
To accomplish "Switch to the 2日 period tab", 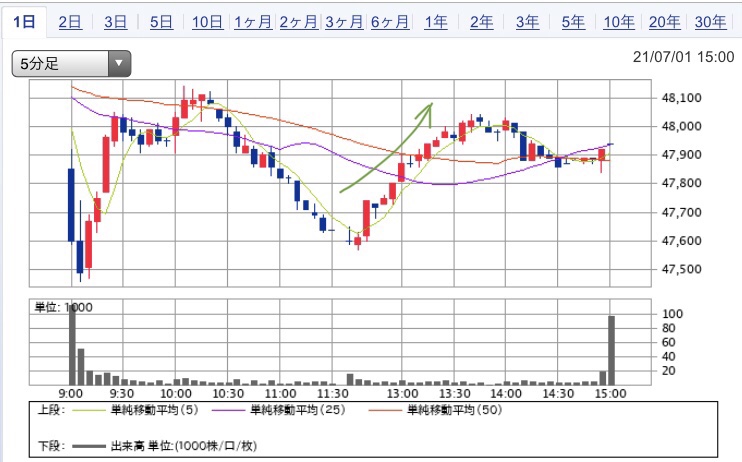I will point(70,22).
